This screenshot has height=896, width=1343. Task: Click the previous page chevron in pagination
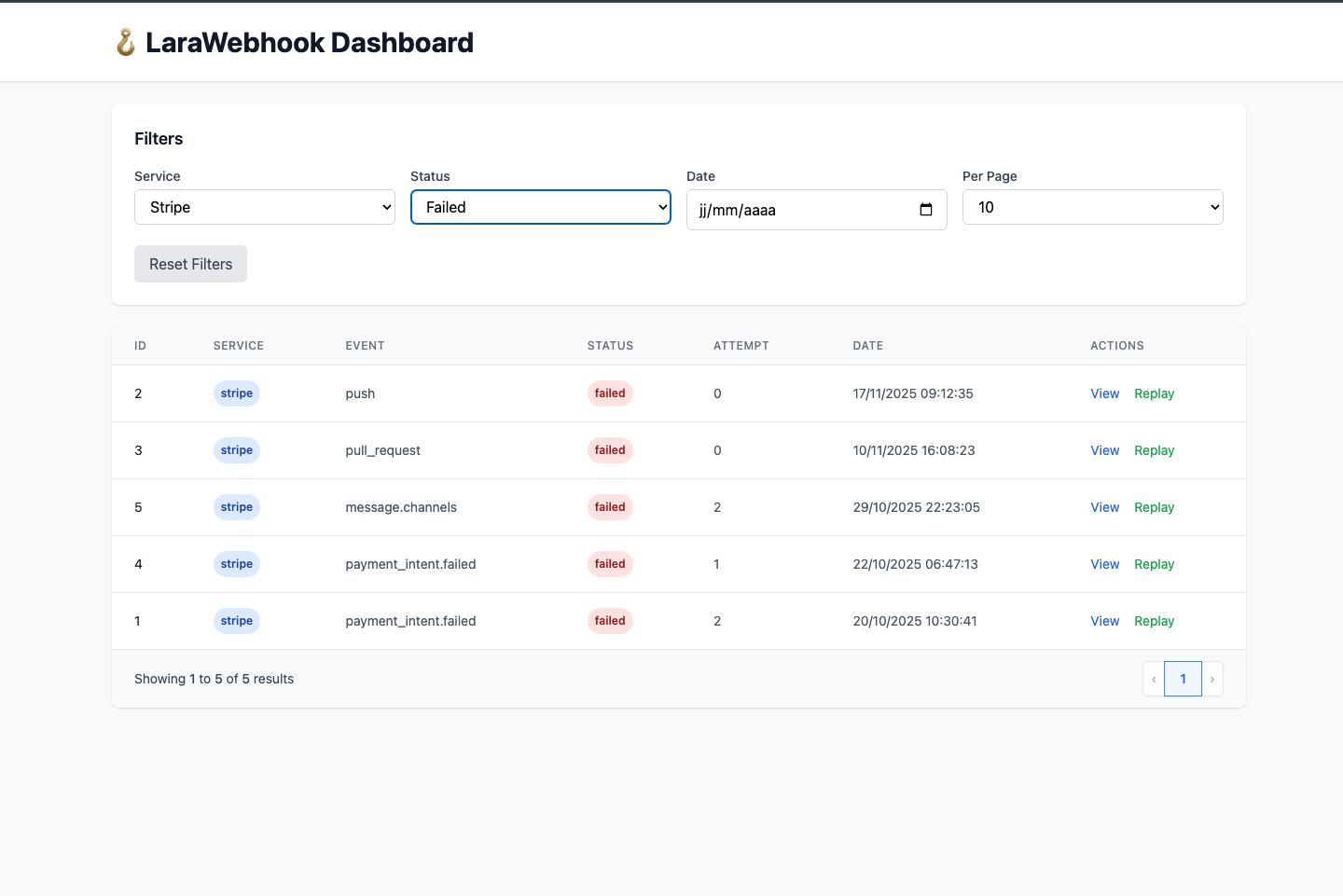1153,679
